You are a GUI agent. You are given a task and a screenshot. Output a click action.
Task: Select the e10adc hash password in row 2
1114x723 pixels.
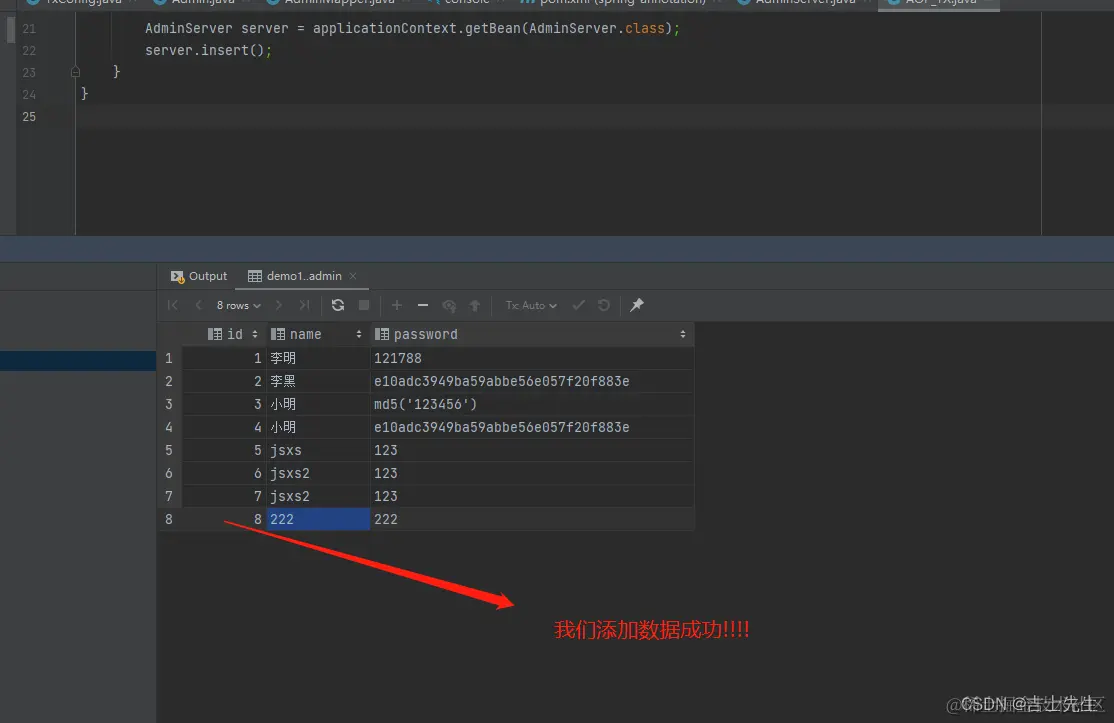[x=532, y=381]
